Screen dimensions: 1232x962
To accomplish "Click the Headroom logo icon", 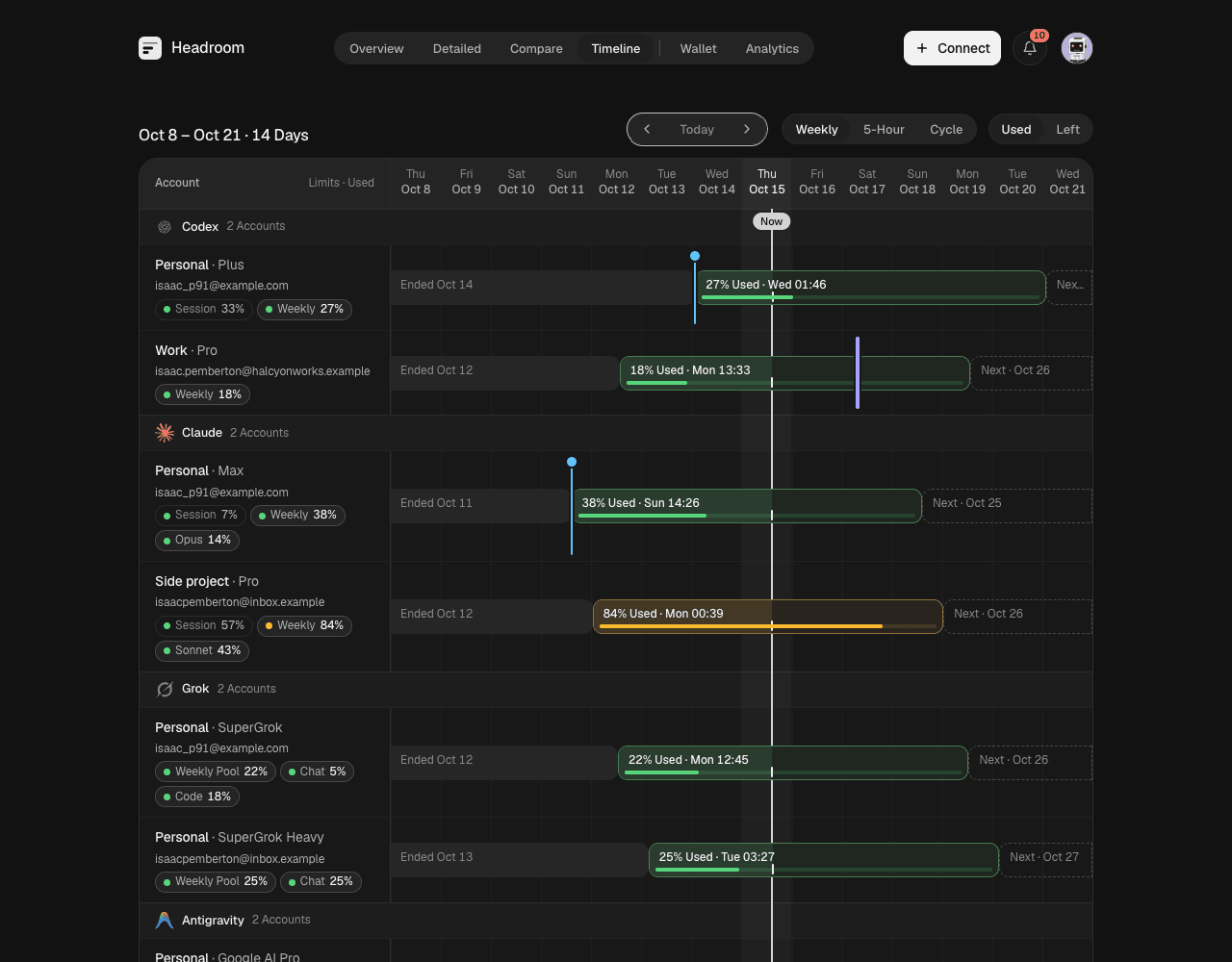I will [x=150, y=48].
